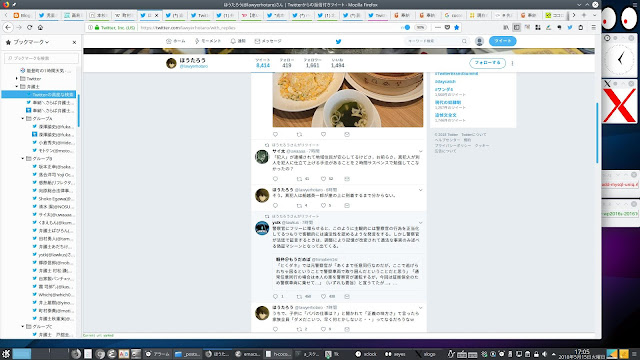Click the volume speaker icon in system tray
This screenshot has width=640, height=360.
coord(544,354)
